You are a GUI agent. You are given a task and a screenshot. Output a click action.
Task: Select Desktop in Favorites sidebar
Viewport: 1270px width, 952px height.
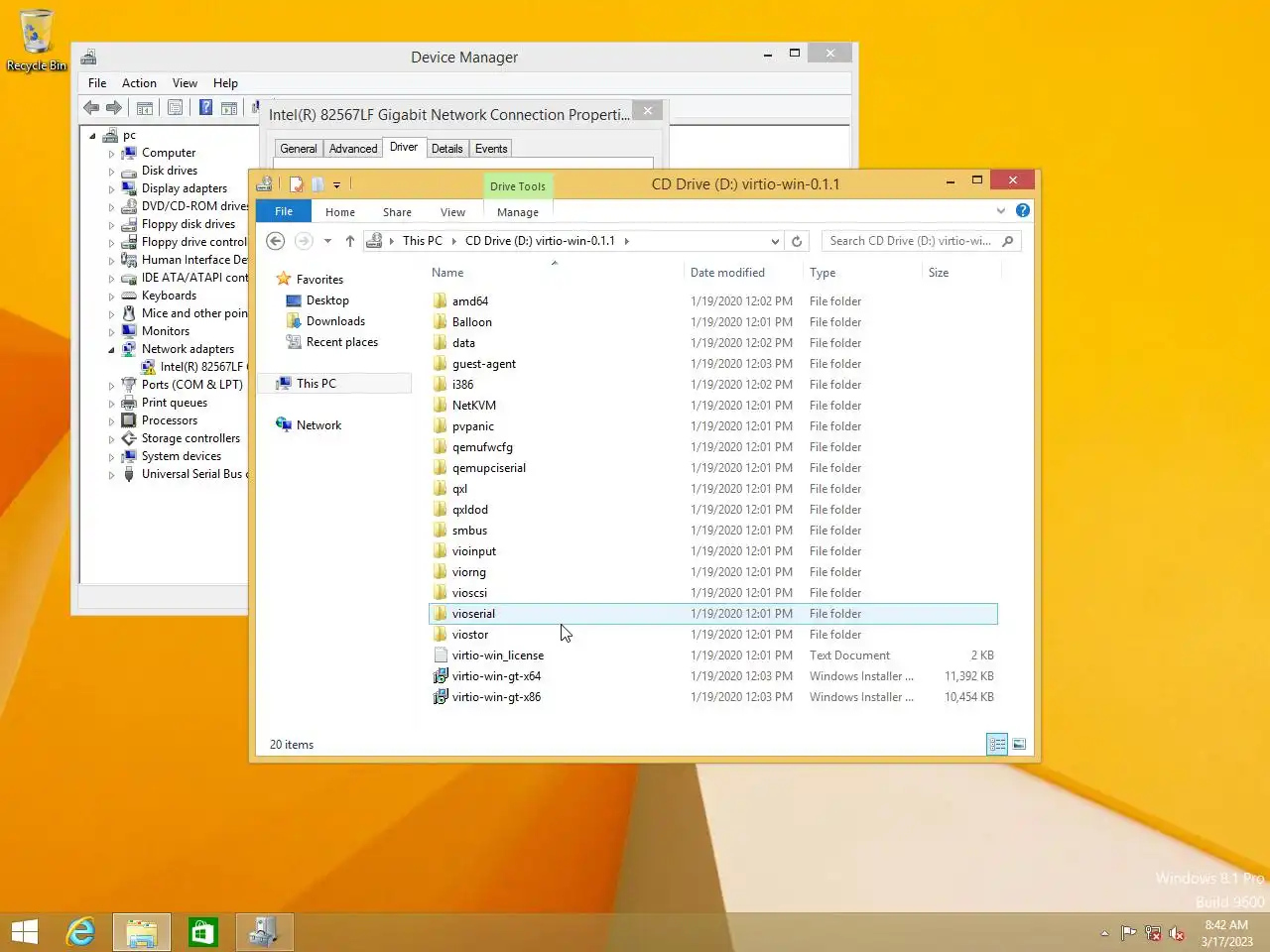pos(327,300)
